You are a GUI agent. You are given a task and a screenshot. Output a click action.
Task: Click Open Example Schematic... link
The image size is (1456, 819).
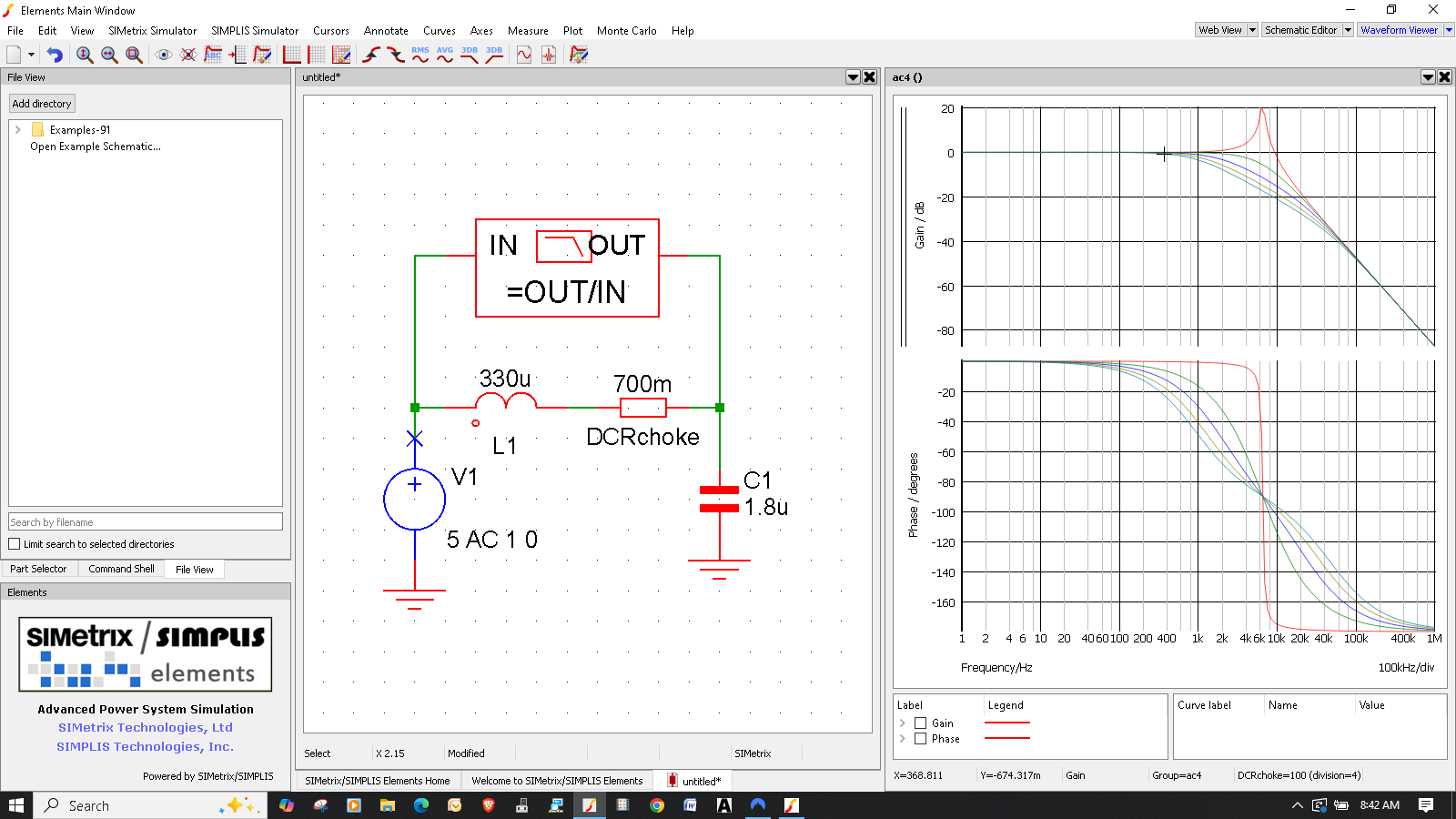[x=96, y=147]
